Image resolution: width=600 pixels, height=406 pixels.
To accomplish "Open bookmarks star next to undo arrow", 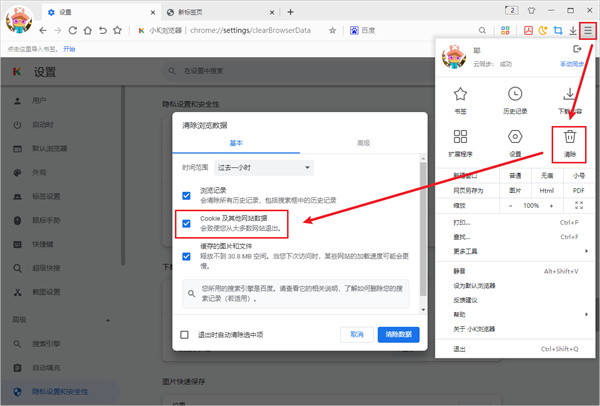I will [117, 31].
